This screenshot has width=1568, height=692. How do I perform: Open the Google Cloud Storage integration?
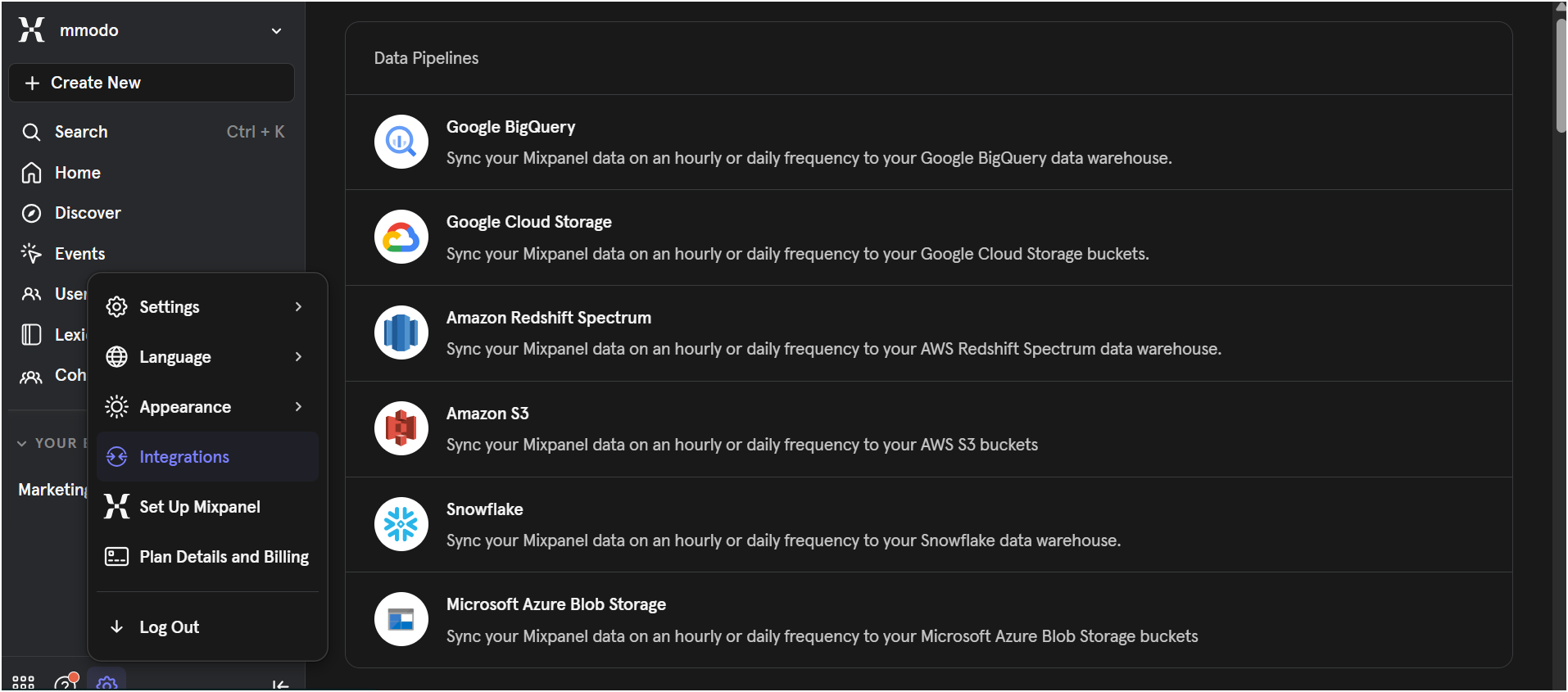tap(929, 238)
